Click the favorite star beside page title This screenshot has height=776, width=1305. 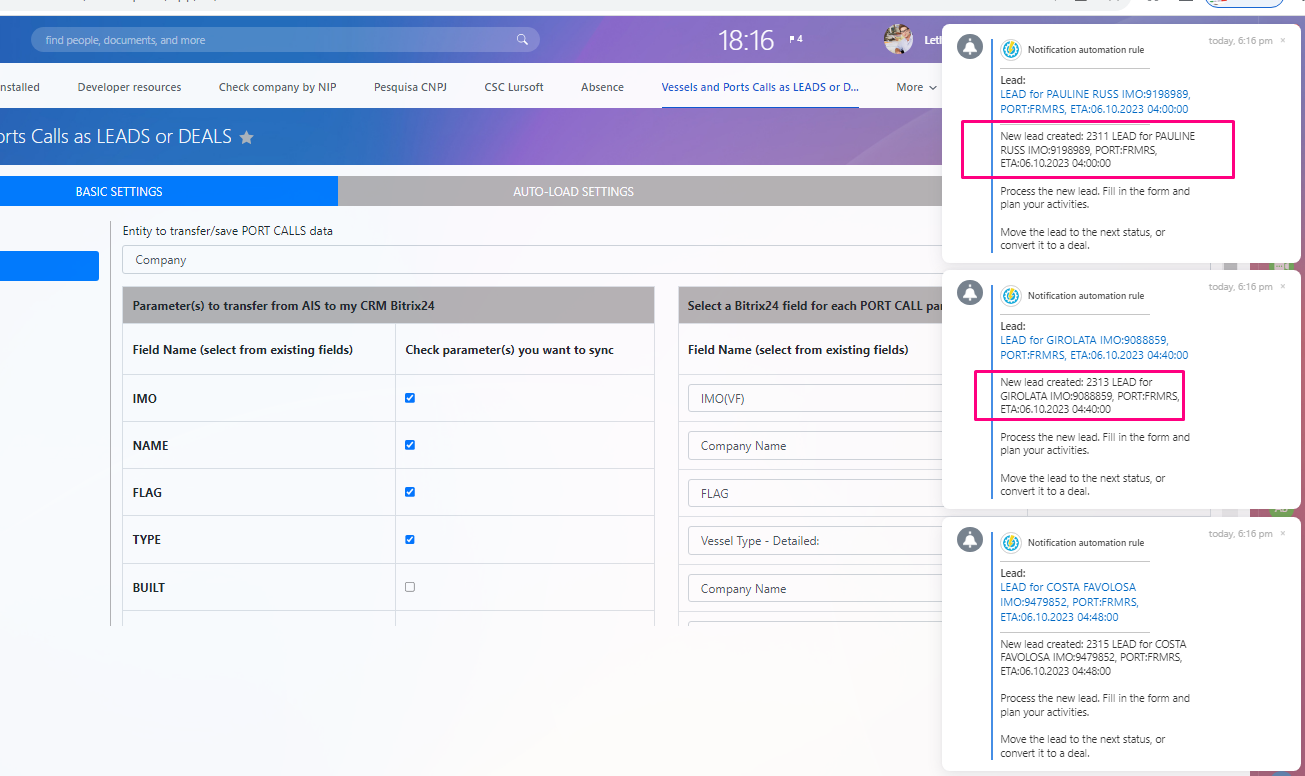[247, 137]
